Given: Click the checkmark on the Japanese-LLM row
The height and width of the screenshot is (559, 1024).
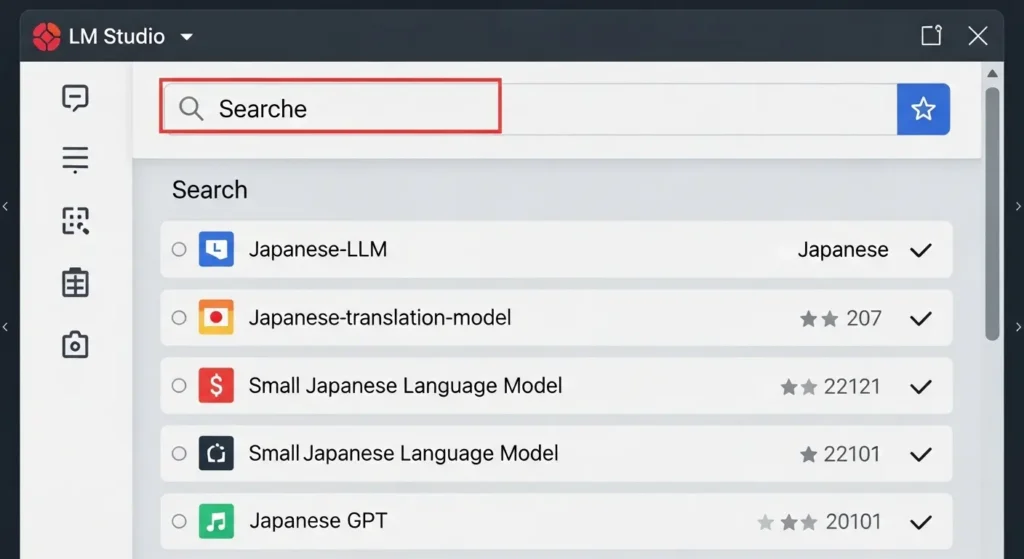Looking at the screenshot, I should [921, 250].
